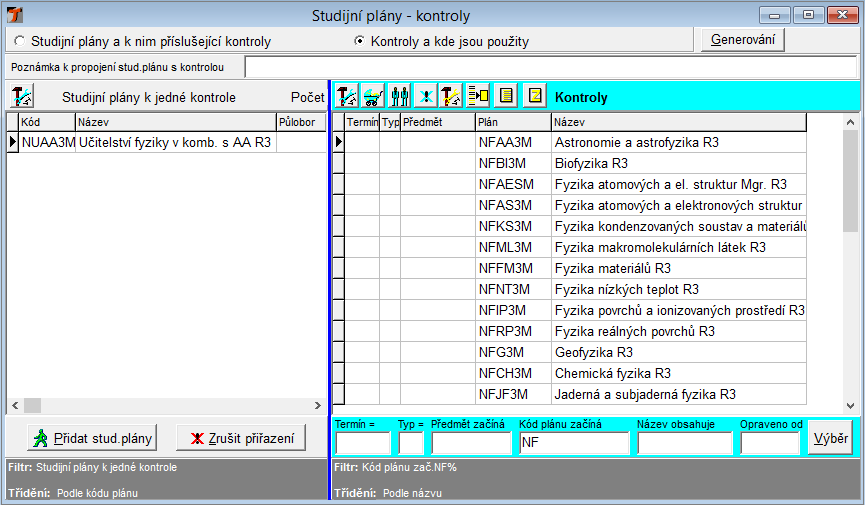Select 'Studijní plány a k nim příslušející kontroly'
Image resolution: width=865 pixels, height=505 pixels.
(x=21, y=42)
